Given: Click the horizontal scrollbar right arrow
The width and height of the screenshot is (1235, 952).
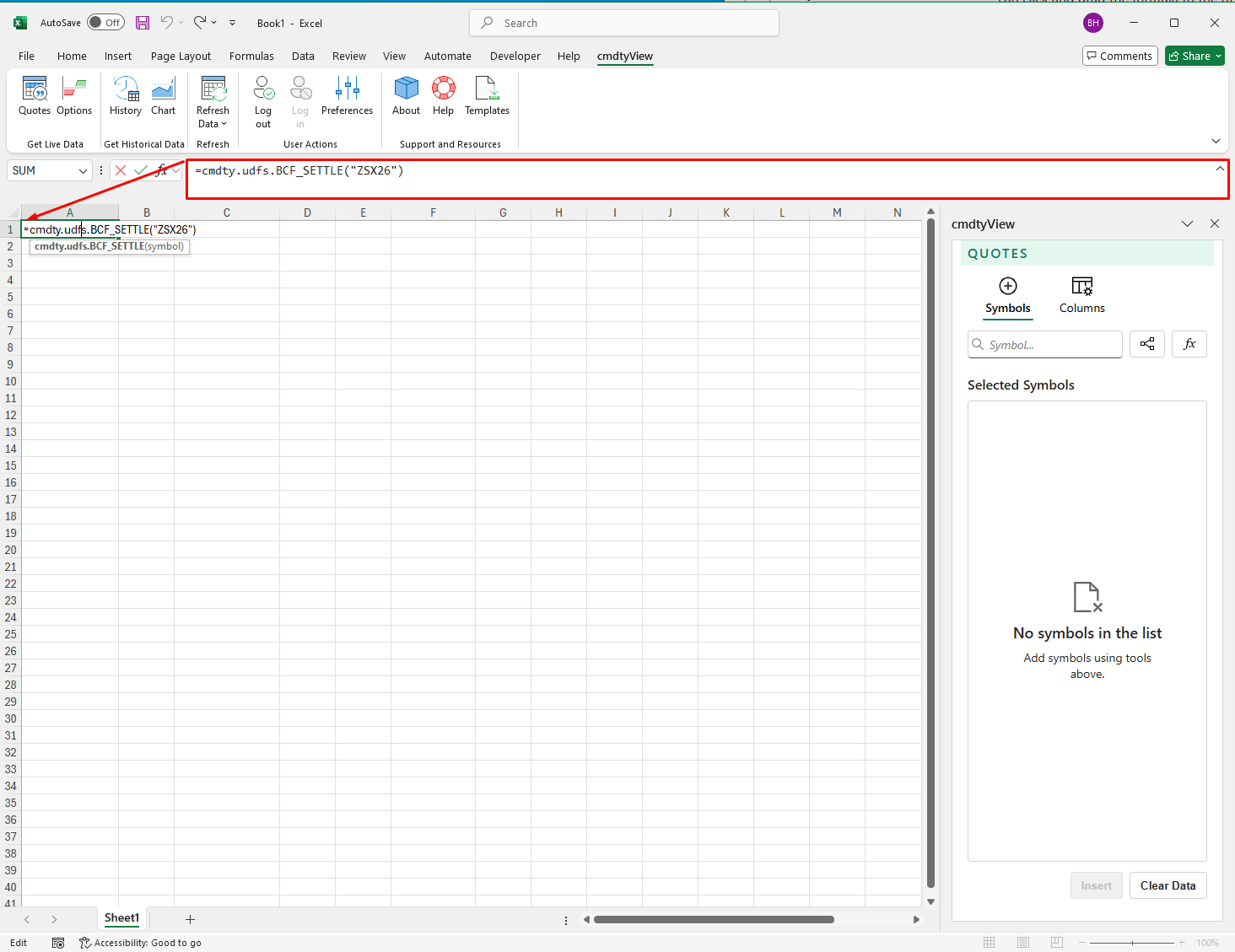Looking at the screenshot, I should tap(916, 919).
